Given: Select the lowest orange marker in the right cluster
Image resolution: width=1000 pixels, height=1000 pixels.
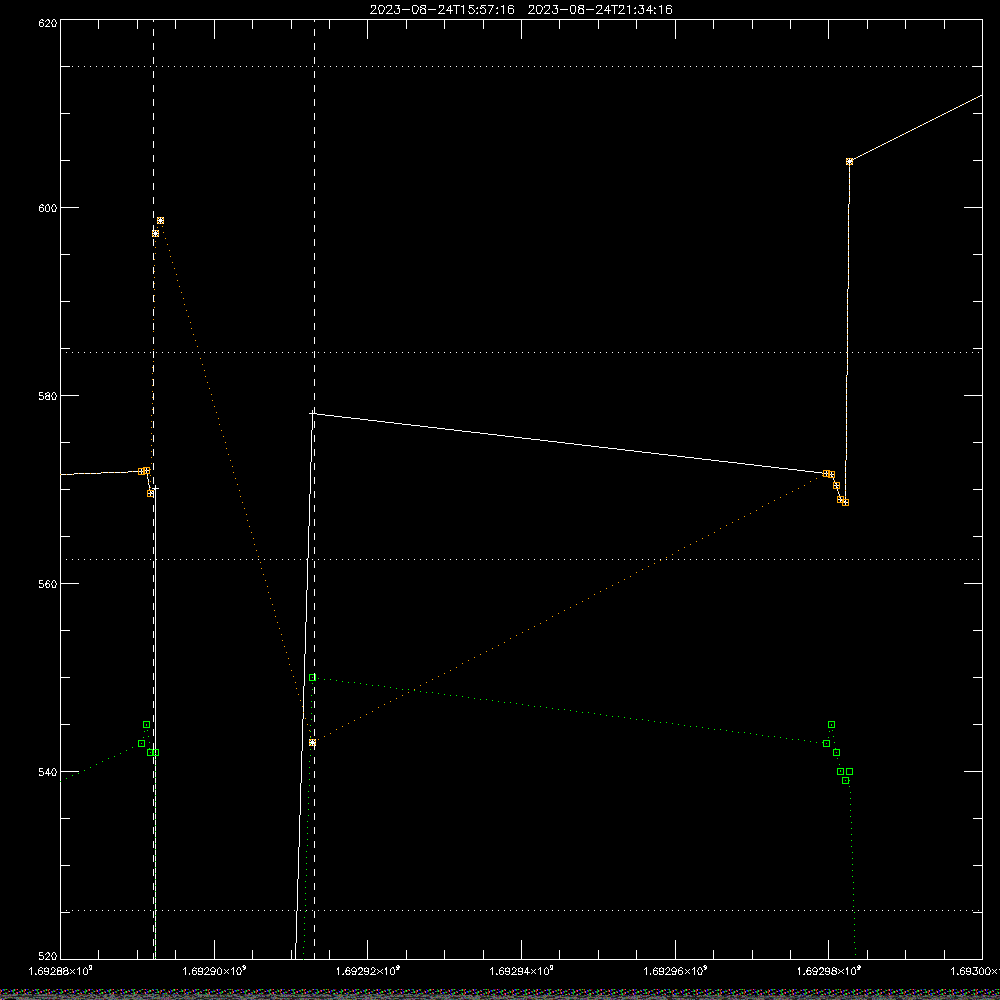Looking at the screenshot, I should click(x=846, y=503).
